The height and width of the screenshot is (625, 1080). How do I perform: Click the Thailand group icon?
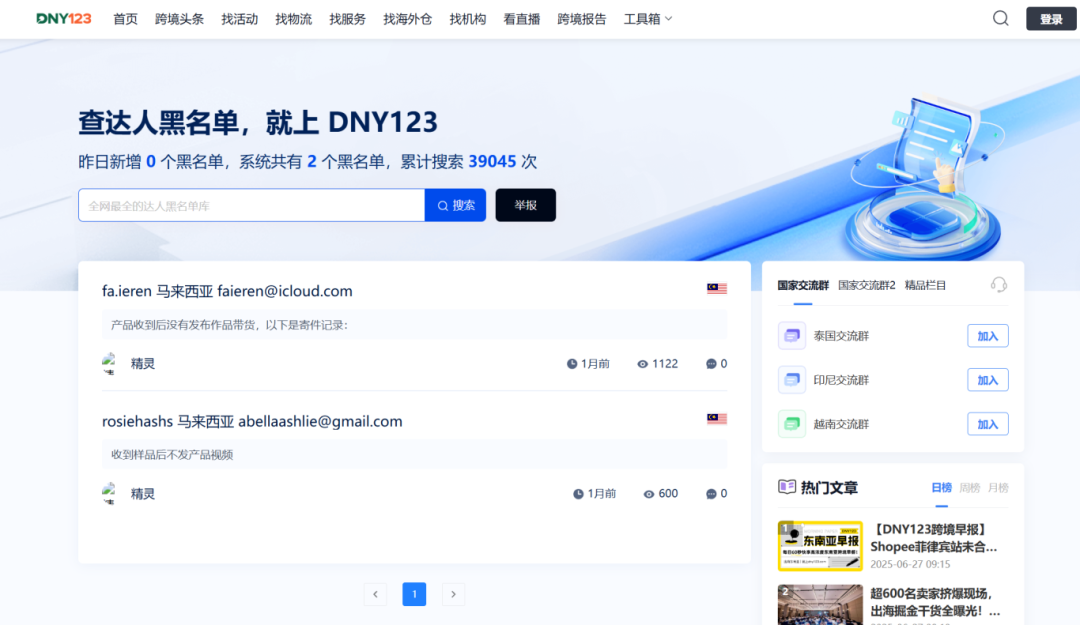coord(791,336)
